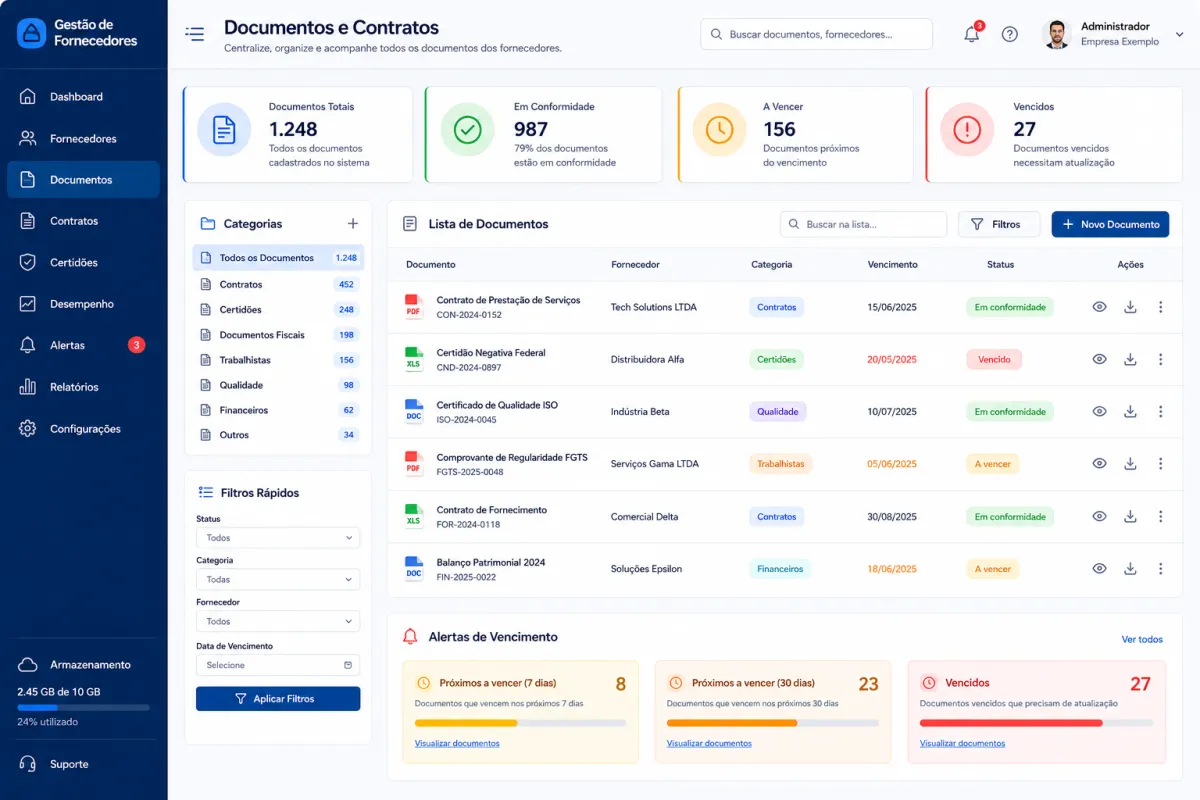Download the Certificado de Qualidade ISO

[1130, 411]
